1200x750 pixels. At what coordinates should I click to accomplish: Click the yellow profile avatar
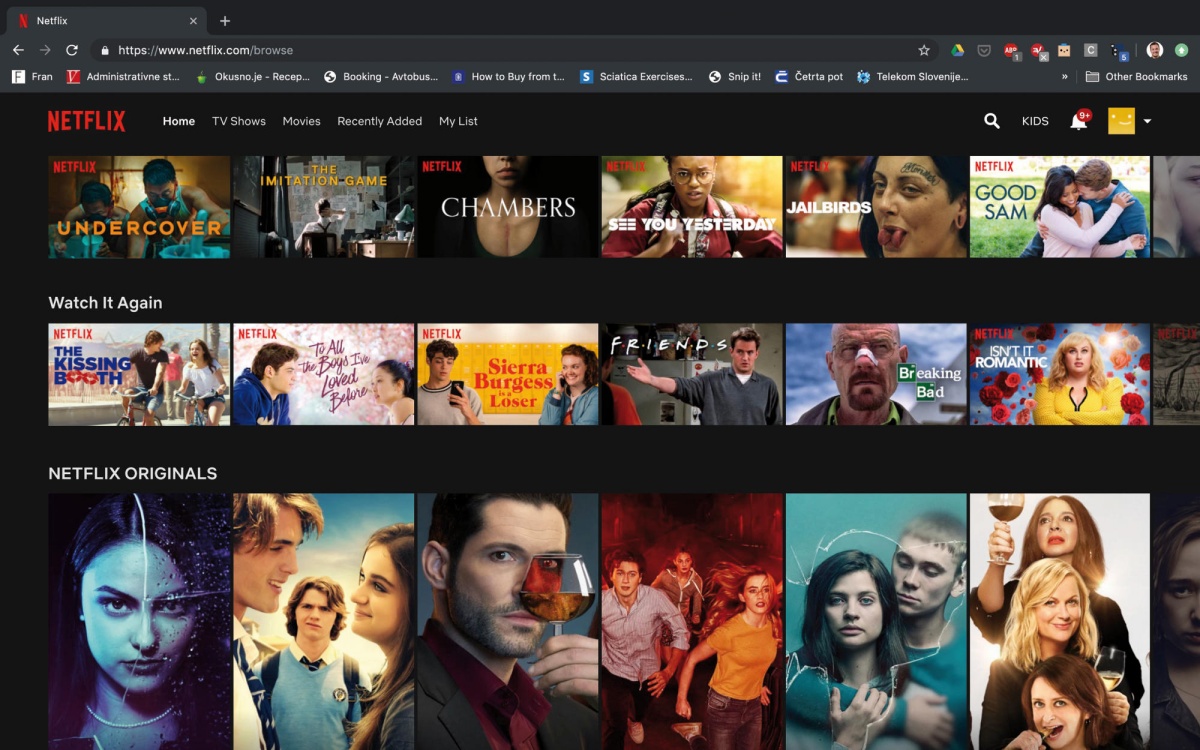coord(1122,121)
